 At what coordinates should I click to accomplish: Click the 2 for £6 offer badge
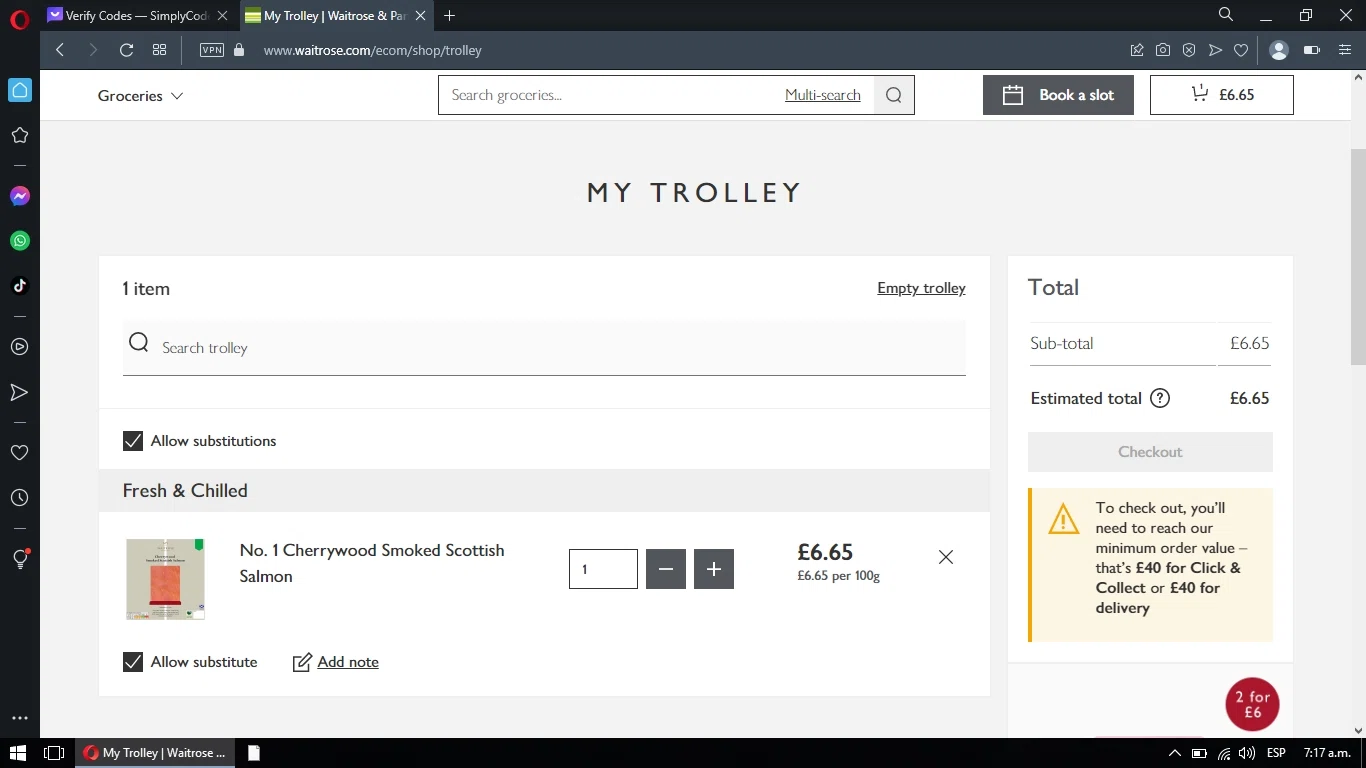[x=1252, y=704]
